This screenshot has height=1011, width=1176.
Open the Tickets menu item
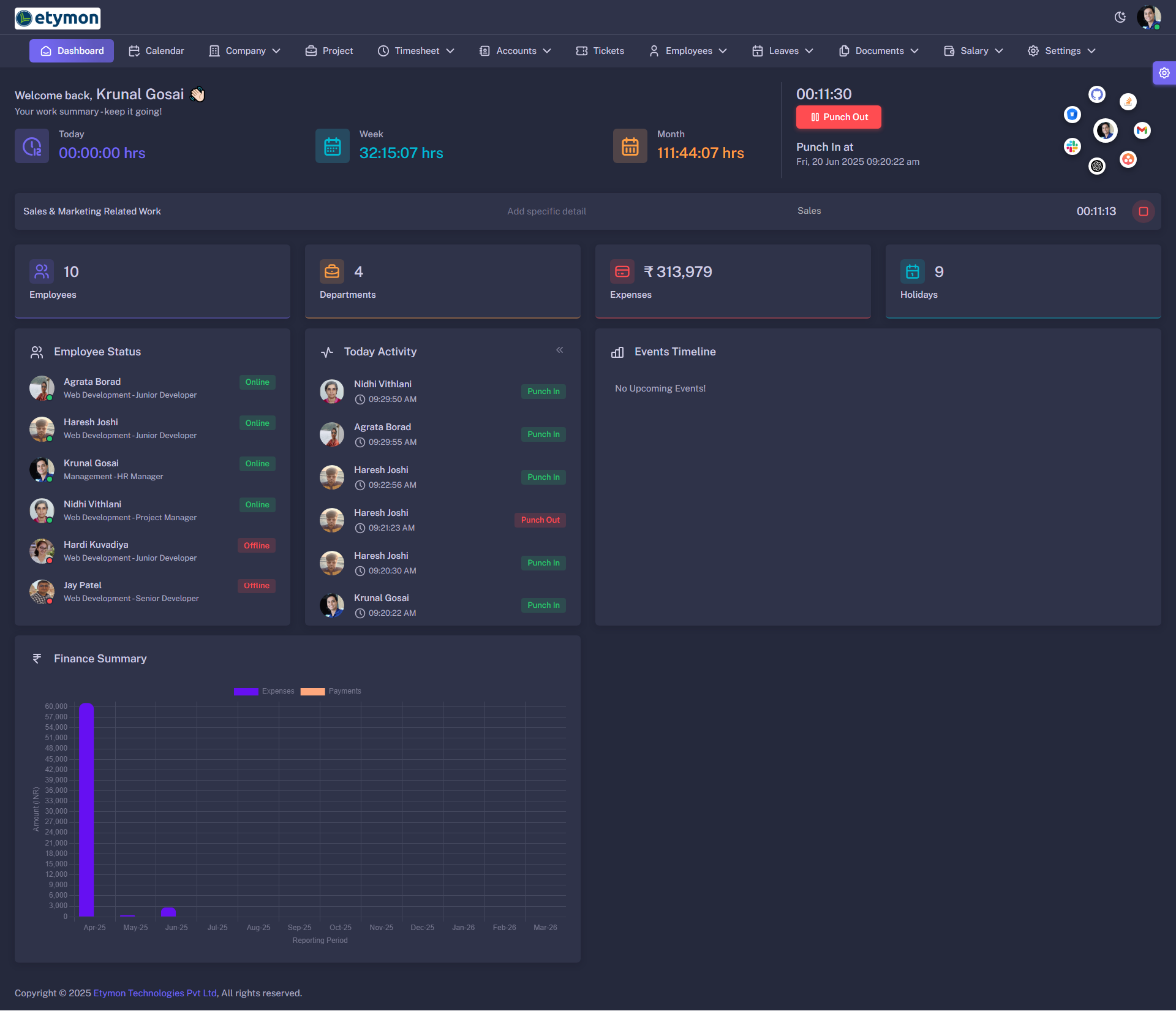[x=600, y=51]
